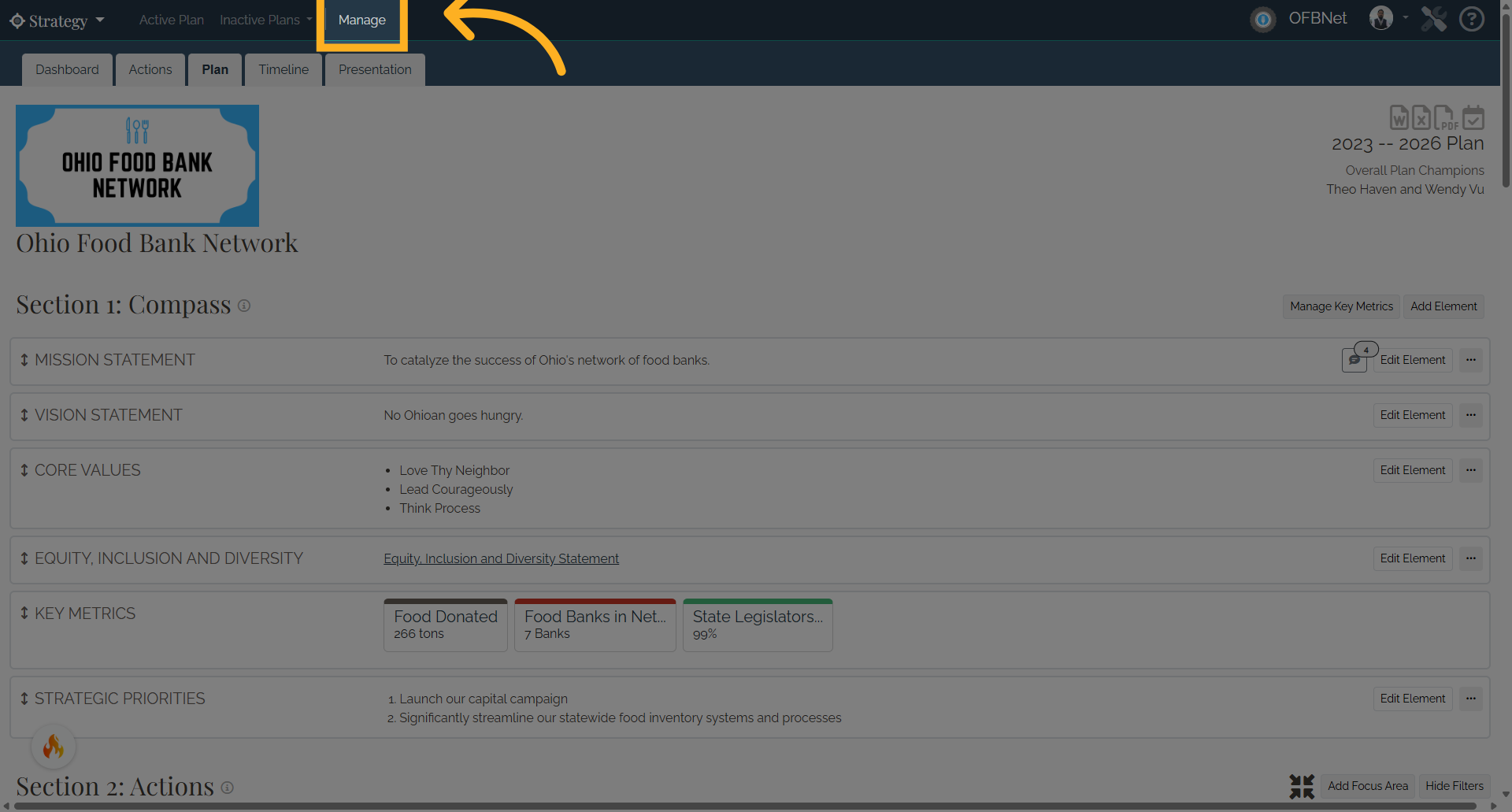Open comments bubble on Mission Statement
1512x812 pixels.
(1354, 360)
